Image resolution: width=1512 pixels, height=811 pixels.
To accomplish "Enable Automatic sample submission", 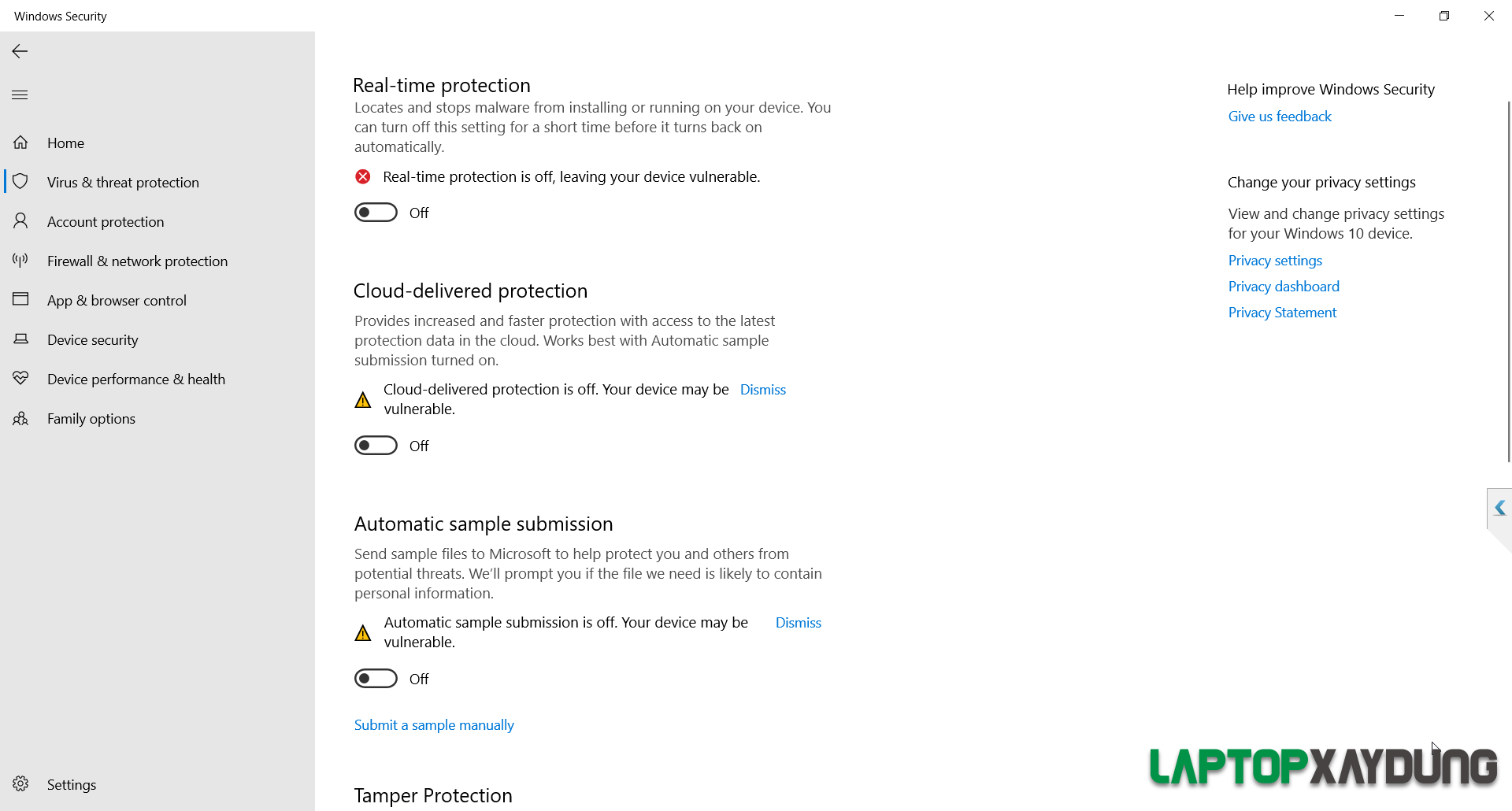I will coord(376,678).
